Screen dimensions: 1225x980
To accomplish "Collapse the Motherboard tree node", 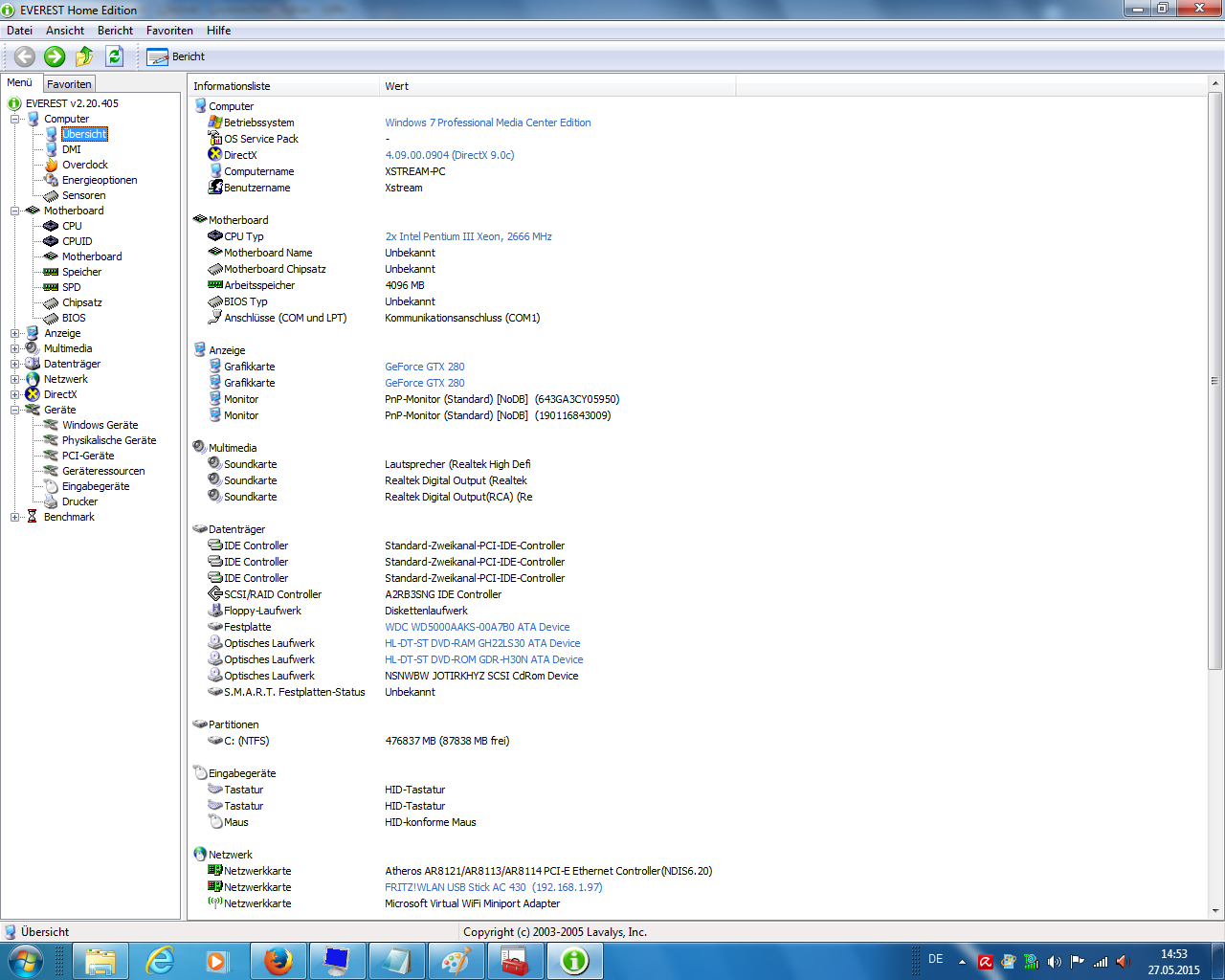I will (15, 211).
